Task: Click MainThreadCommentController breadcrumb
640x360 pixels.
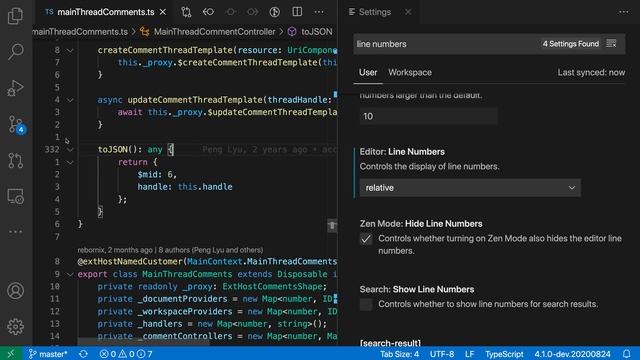Action: (x=214, y=32)
